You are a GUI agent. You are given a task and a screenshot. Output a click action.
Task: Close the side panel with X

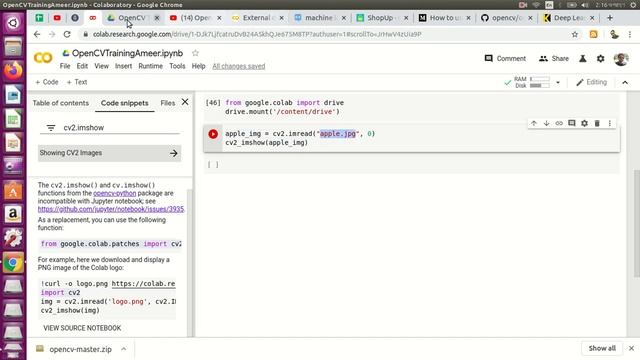185,102
